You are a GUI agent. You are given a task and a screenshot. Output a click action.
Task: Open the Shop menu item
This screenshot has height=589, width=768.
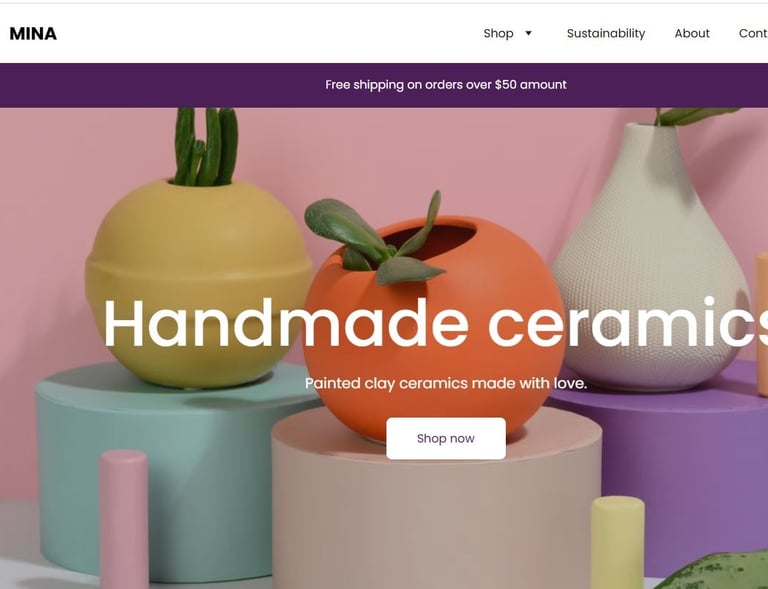tap(498, 33)
